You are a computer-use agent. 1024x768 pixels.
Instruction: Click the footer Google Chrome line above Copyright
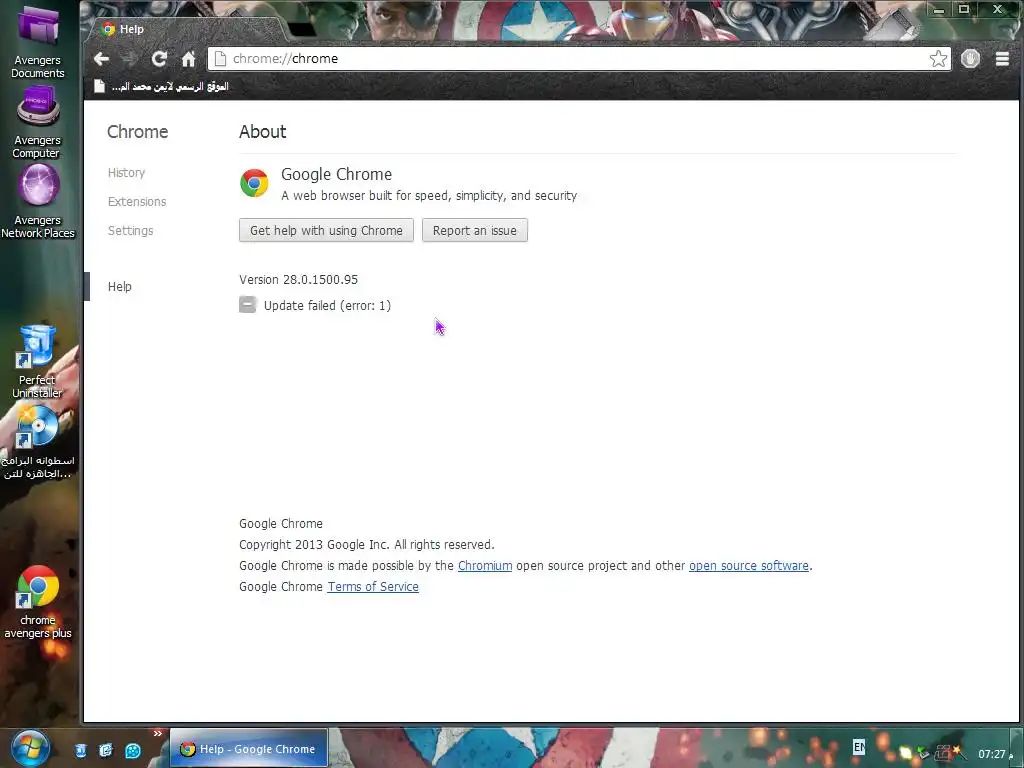[x=281, y=524]
